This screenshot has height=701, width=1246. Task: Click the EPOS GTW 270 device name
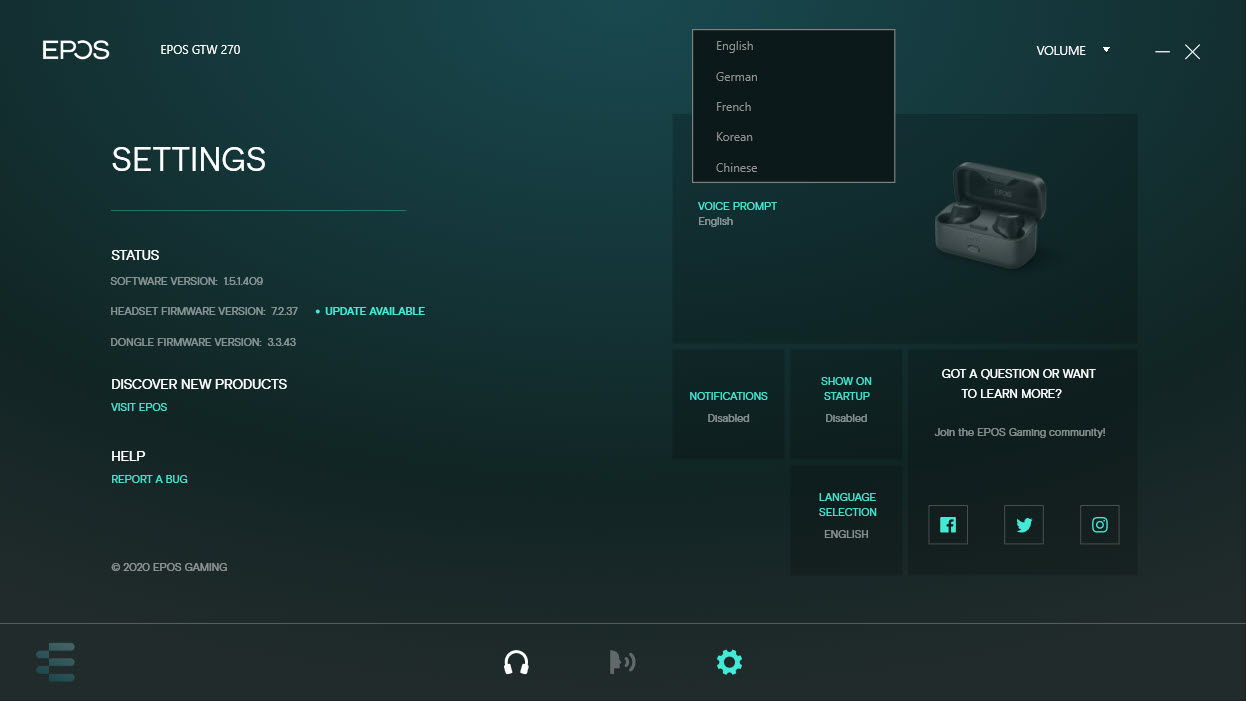[200, 50]
